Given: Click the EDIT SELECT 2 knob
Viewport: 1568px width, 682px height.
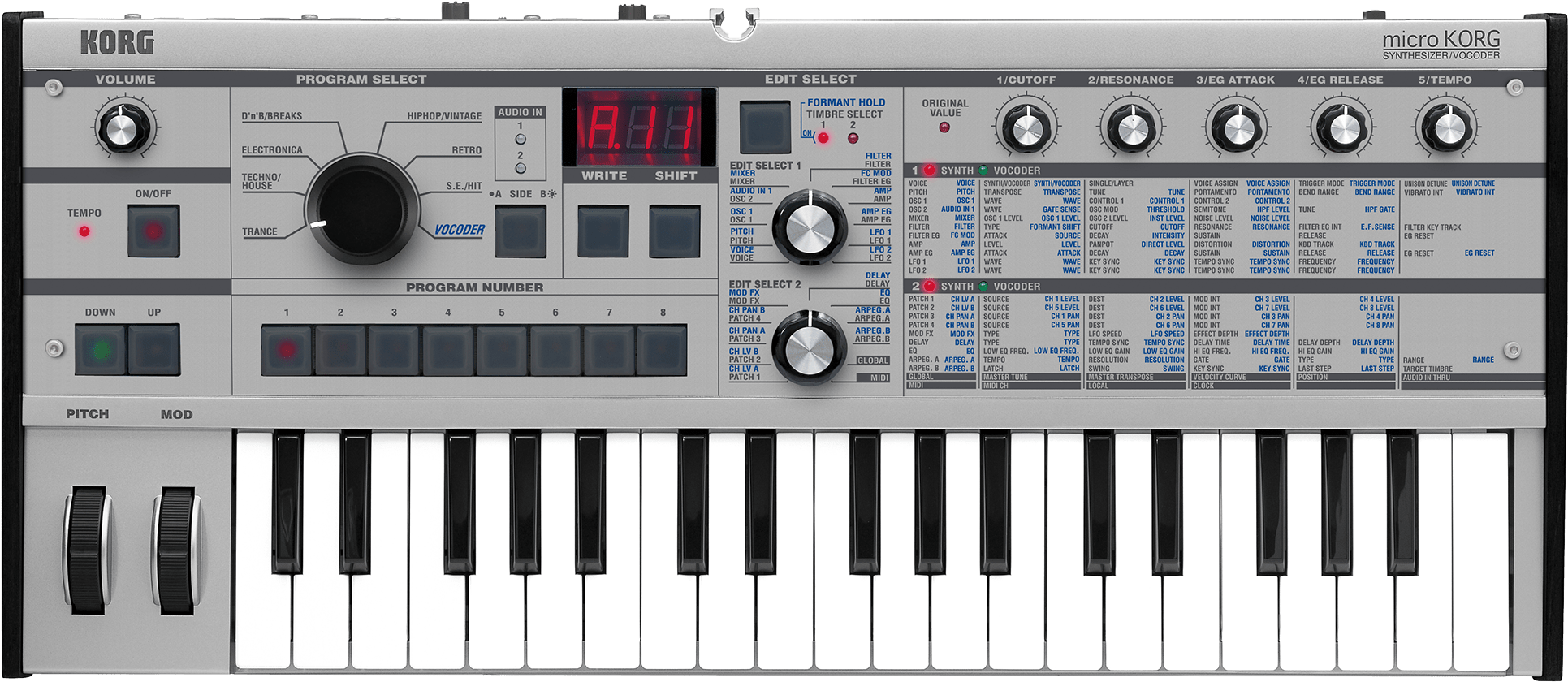Looking at the screenshot, I should (x=809, y=347).
